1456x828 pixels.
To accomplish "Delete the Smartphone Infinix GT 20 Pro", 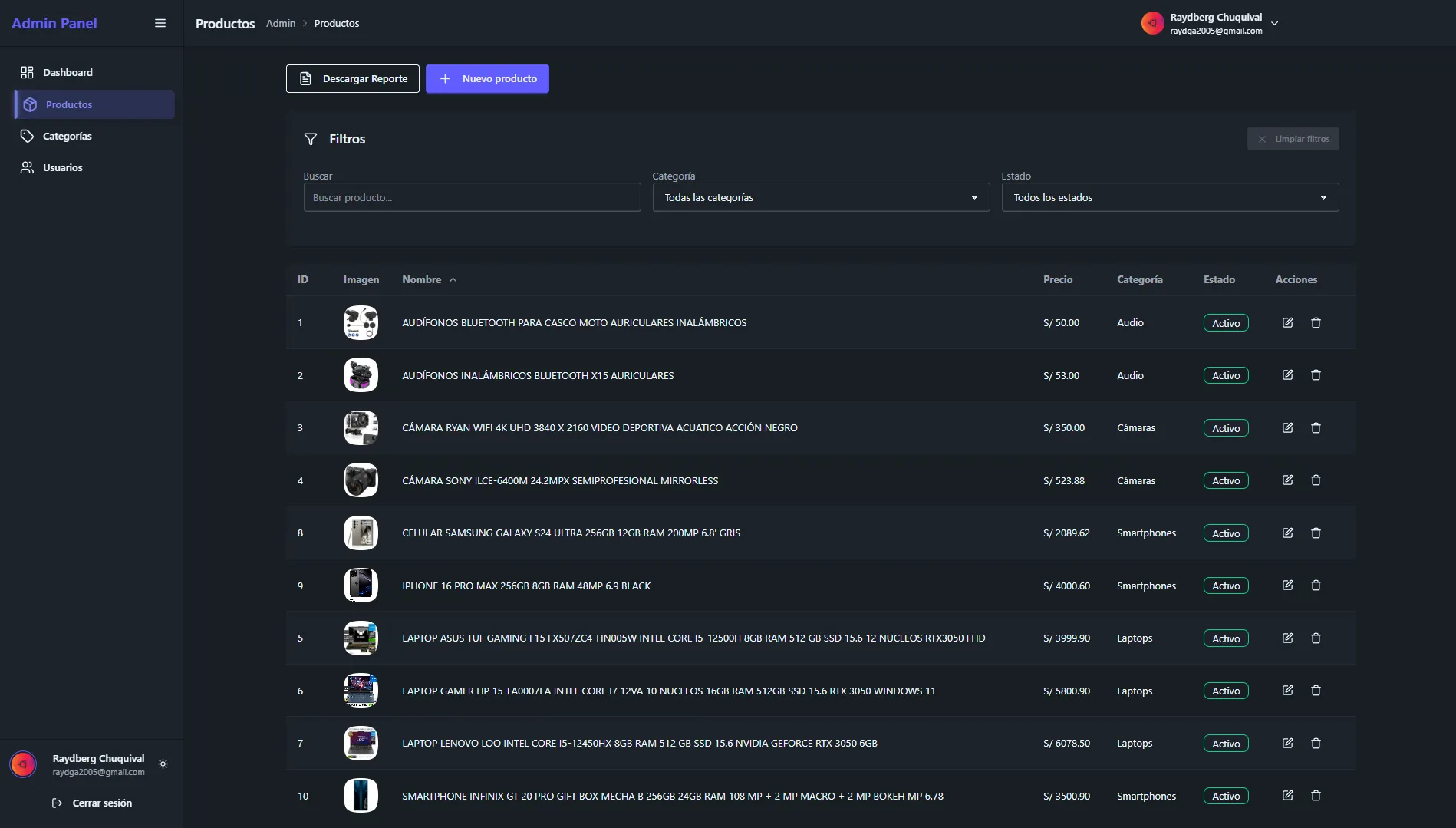I will point(1316,796).
